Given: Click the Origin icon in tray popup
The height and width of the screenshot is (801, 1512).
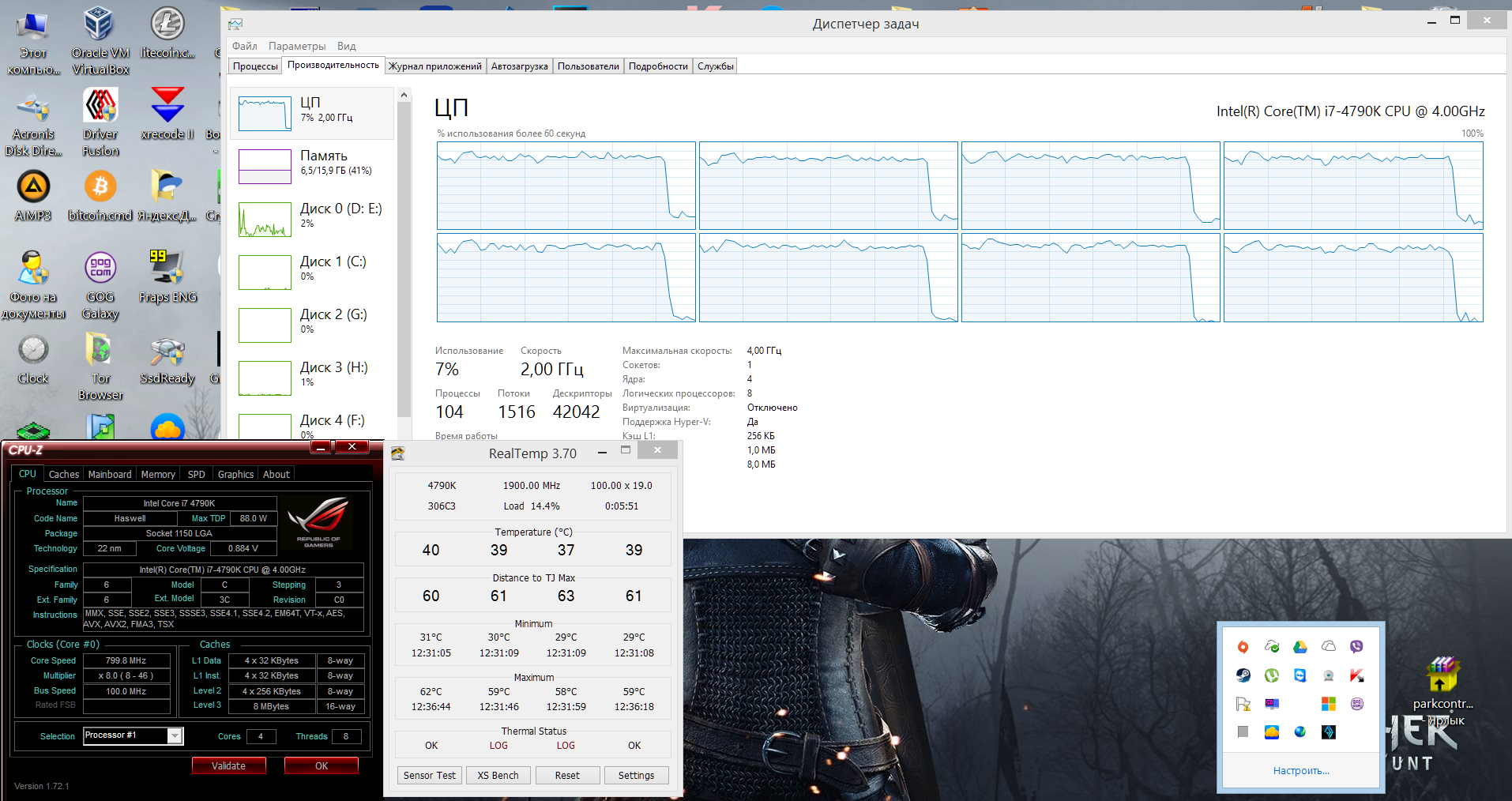Looking at the screenshot, I should pyautogui.click(x=1243, y=647).
